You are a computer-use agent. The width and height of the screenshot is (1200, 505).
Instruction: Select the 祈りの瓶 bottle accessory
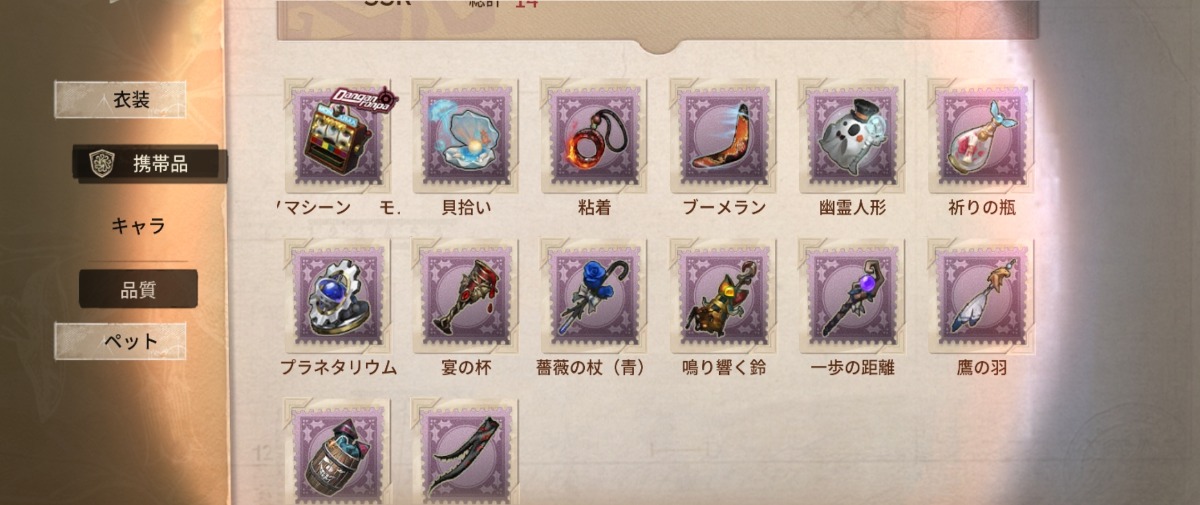[x=981, y=137]
